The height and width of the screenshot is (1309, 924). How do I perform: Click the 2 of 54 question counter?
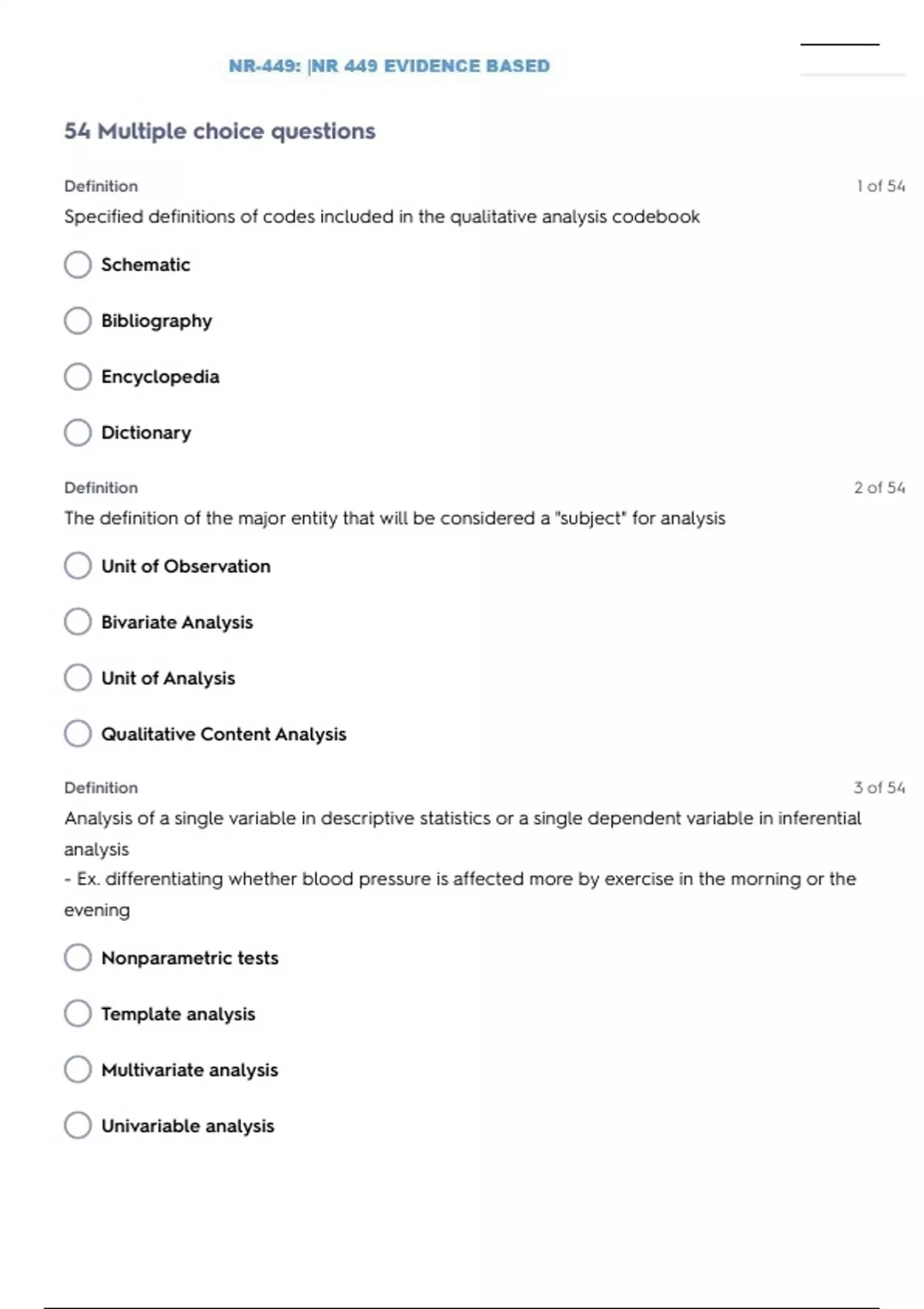click(879, 487)
